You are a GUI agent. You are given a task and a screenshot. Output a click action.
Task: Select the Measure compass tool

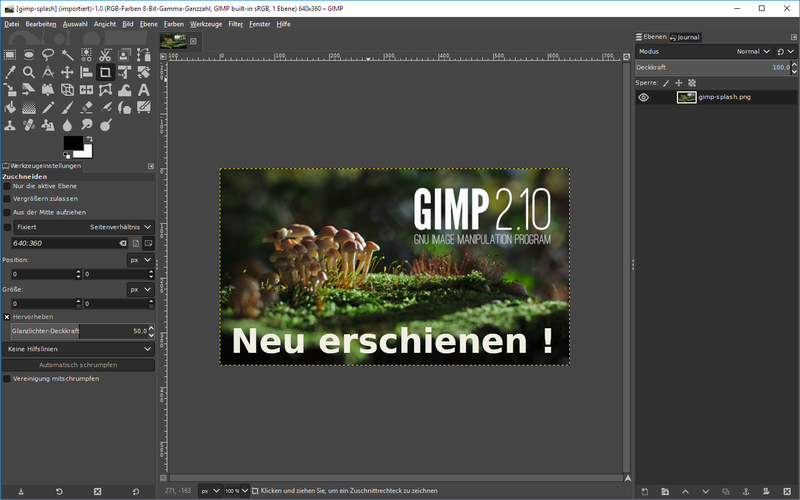coord(48,72)
